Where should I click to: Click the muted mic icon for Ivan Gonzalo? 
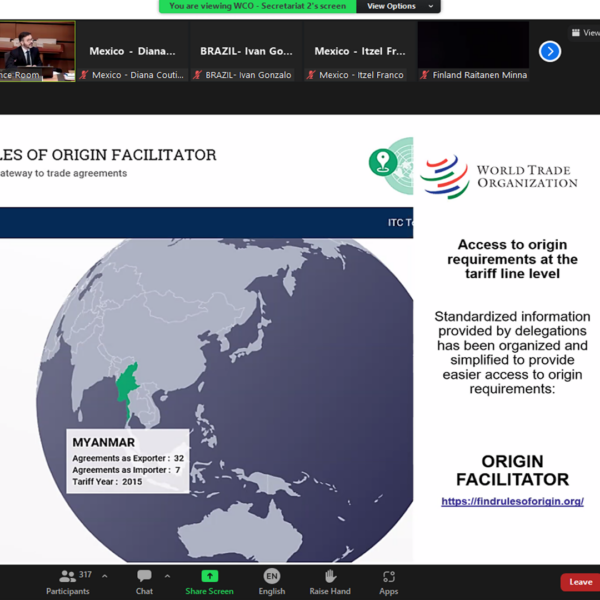(x=197, y=75)
